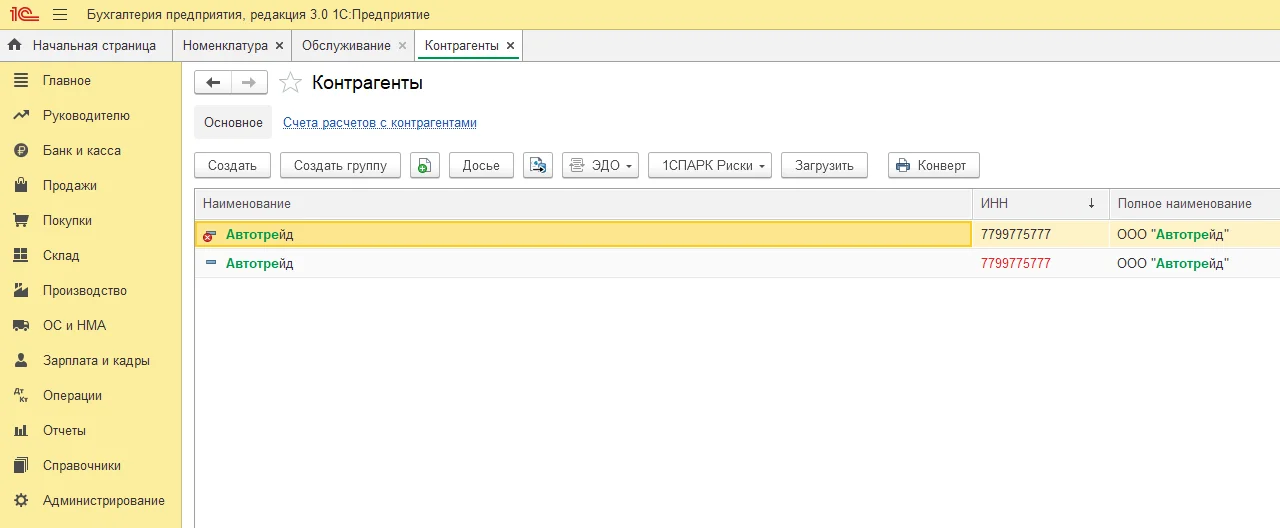
Task: Click the Покупки cart icon
Action: point(20,220)
